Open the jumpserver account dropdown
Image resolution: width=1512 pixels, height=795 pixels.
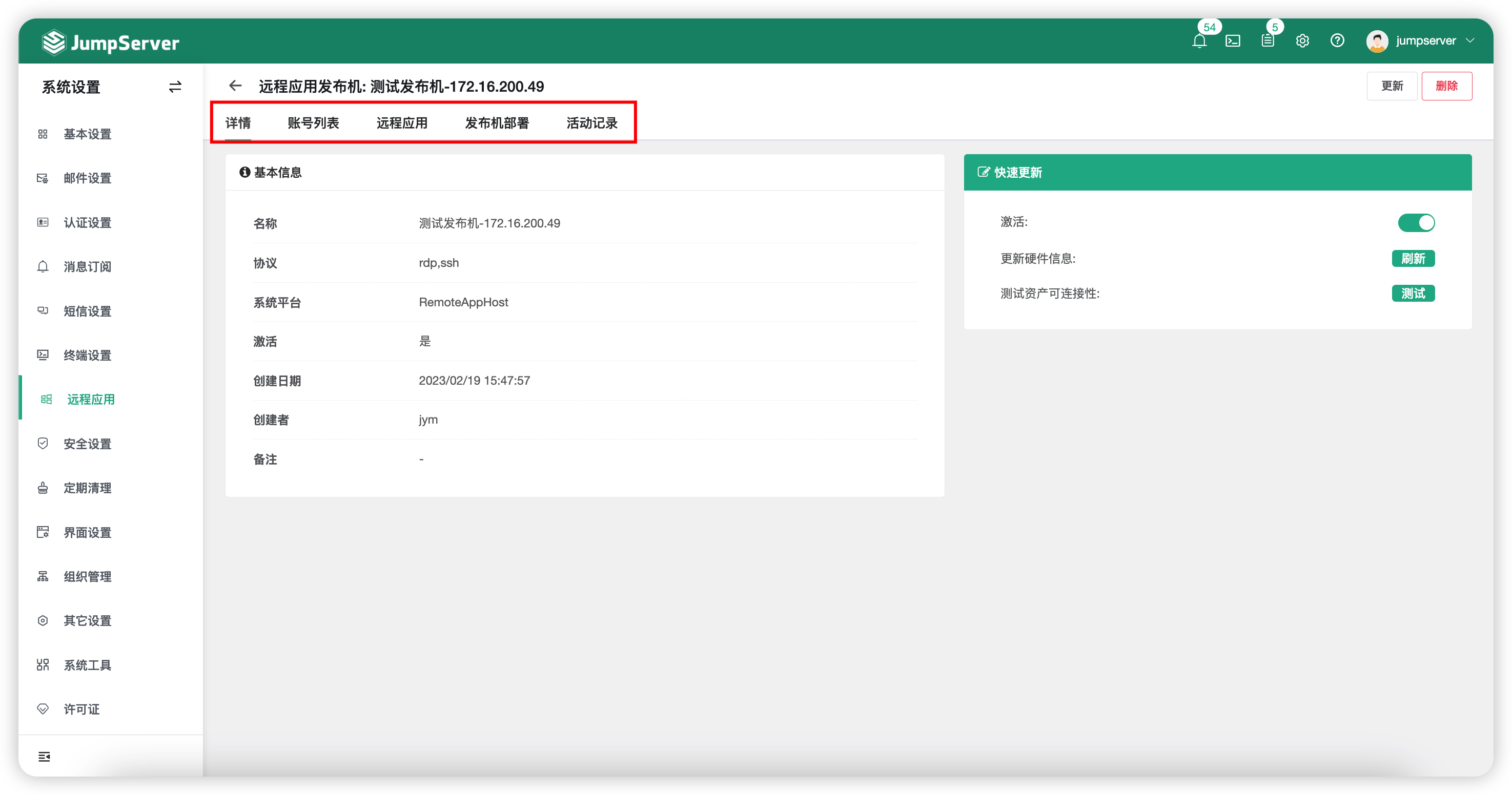coord(1425,40)
